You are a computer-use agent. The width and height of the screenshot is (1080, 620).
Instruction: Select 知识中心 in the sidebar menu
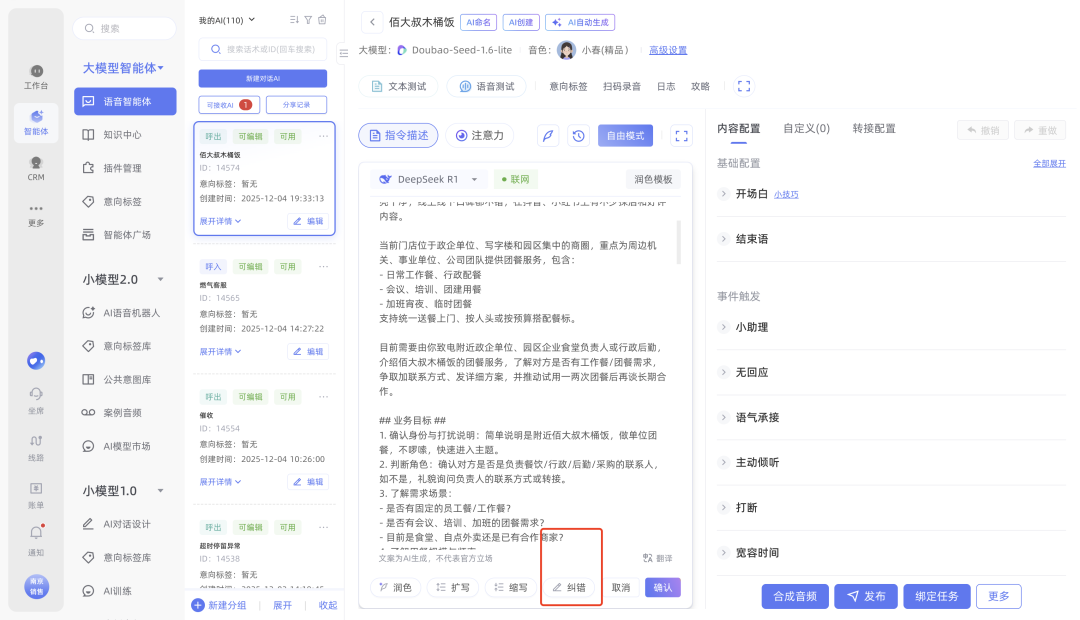tap(123, 134)
